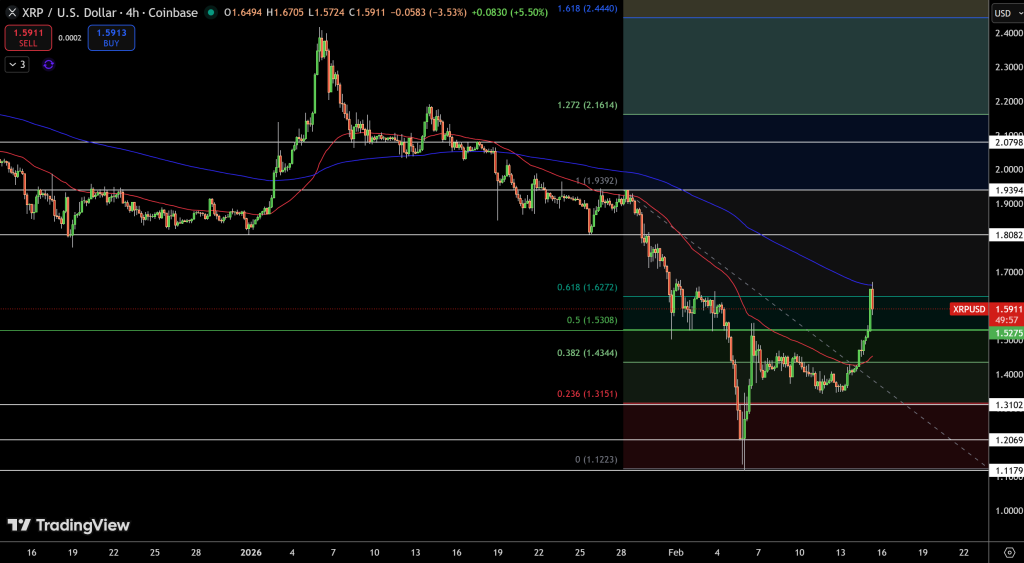The height and width of the screenshot is (563, 1024).
Task: Select the 1.8082 price axis label
Action: 1007,234
